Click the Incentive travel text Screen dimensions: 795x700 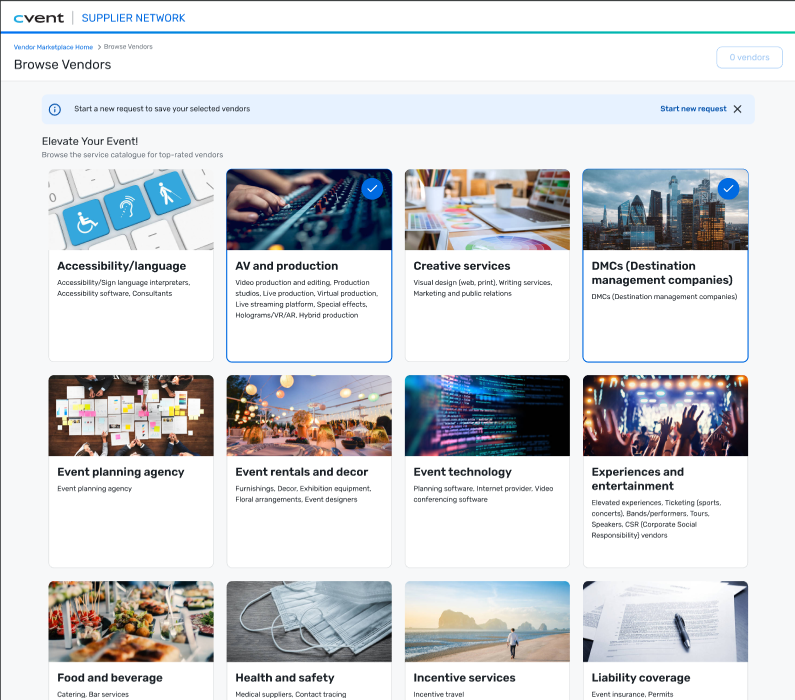[x=439, y=694]
